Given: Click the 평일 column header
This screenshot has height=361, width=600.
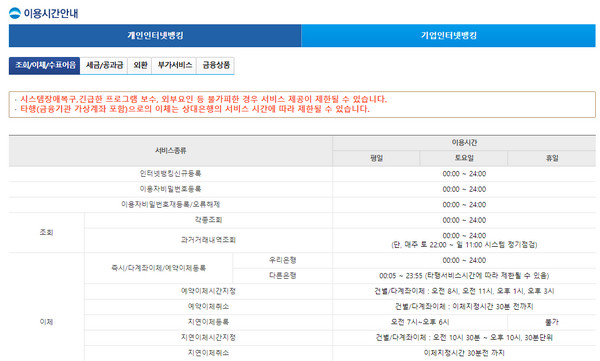Looking at the screenshot, I should pyautogui.click(x=377, y=158).
